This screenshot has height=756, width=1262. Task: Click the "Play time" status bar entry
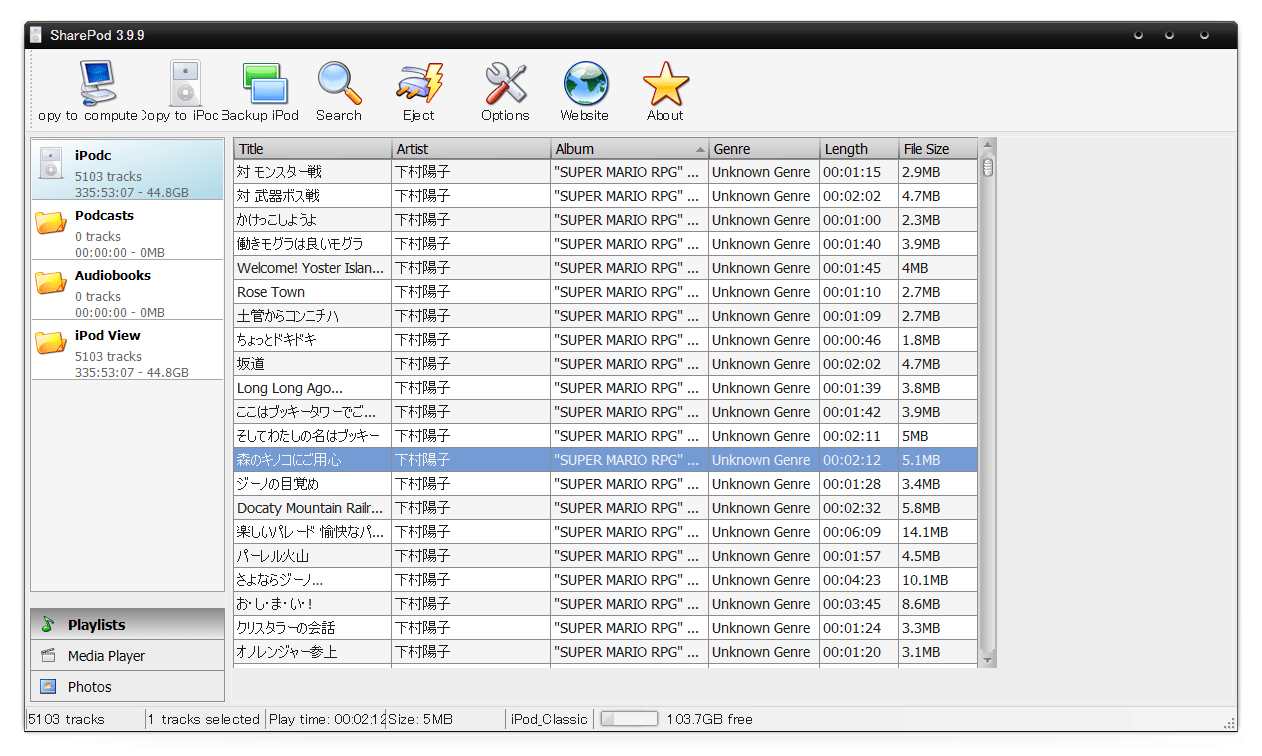pyautogui.click(x=326, y=719)
